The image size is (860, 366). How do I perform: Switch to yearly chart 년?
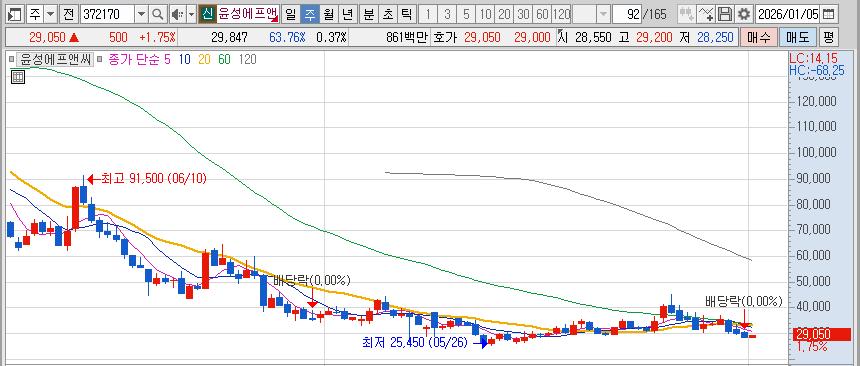point(347,14)
